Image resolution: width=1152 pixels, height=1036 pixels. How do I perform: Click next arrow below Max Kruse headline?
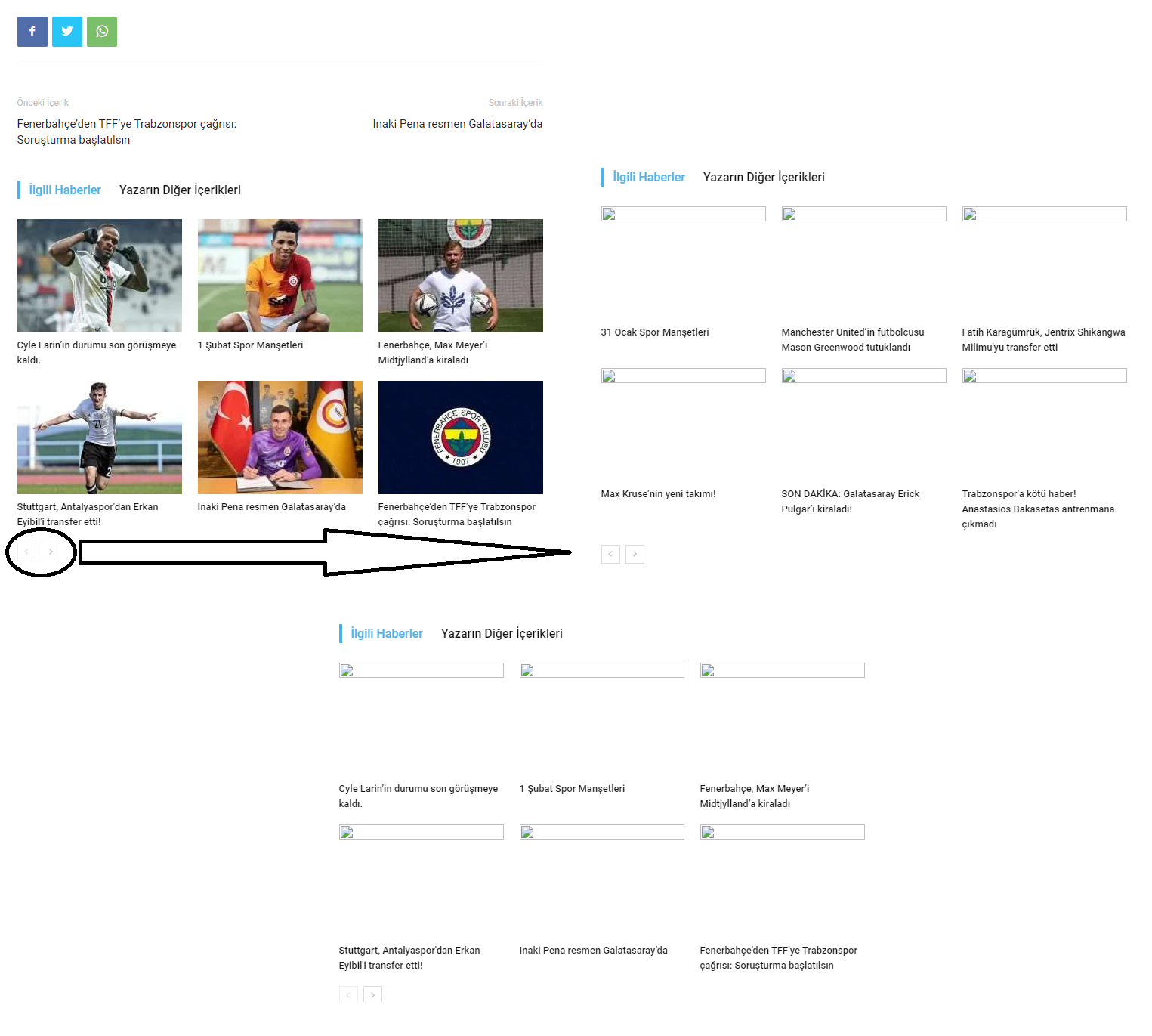[x=635, y=554]
